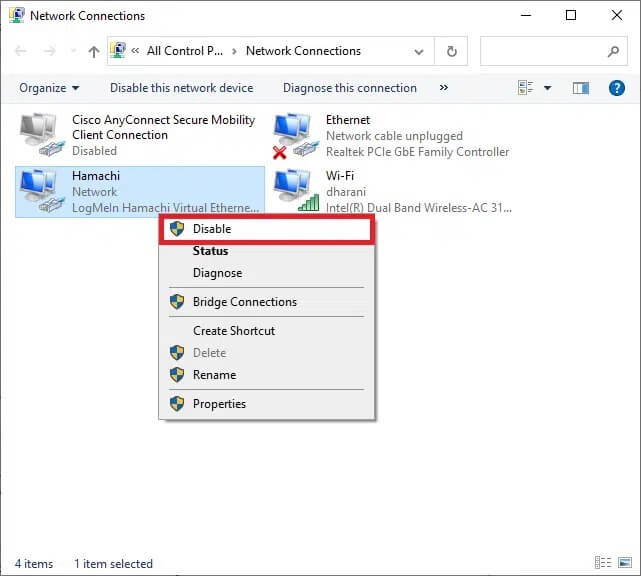The image size is (641, 576).
Task: Click Disable this network device
Action: click(182, 88)
